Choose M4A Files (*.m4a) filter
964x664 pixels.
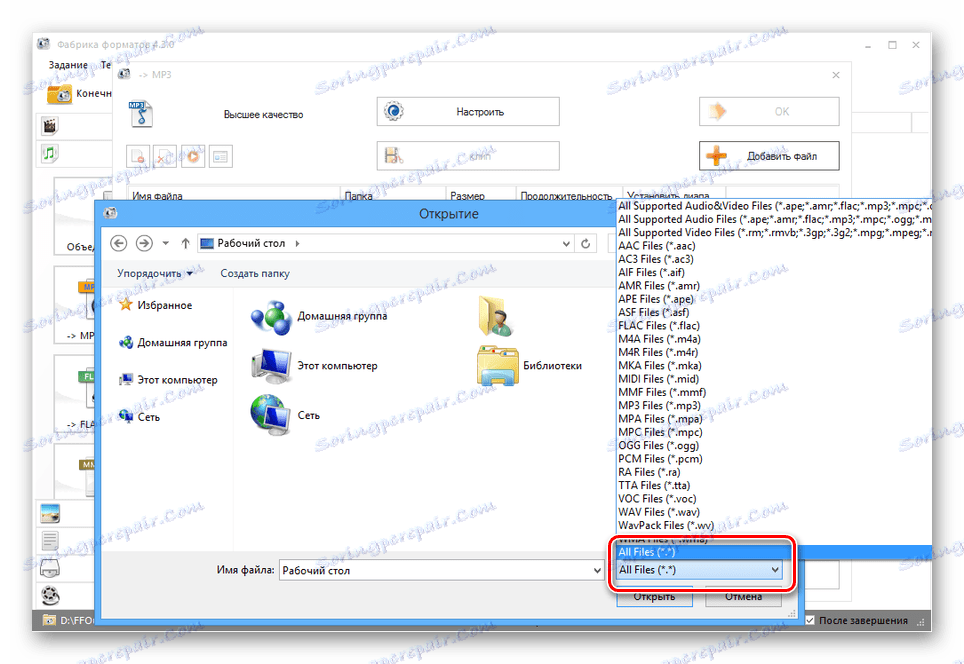pos(775,339)
